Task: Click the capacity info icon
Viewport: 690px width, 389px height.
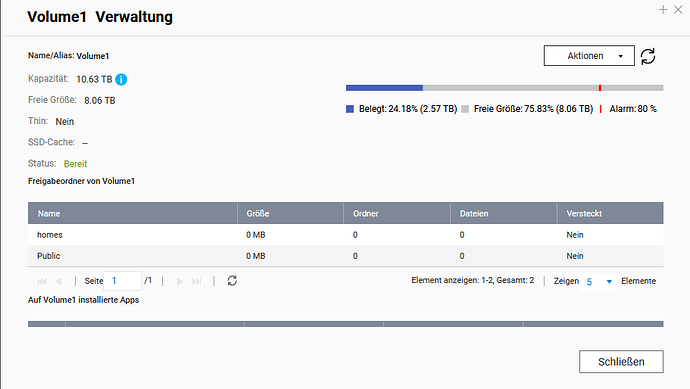Action: click(121, 79)
